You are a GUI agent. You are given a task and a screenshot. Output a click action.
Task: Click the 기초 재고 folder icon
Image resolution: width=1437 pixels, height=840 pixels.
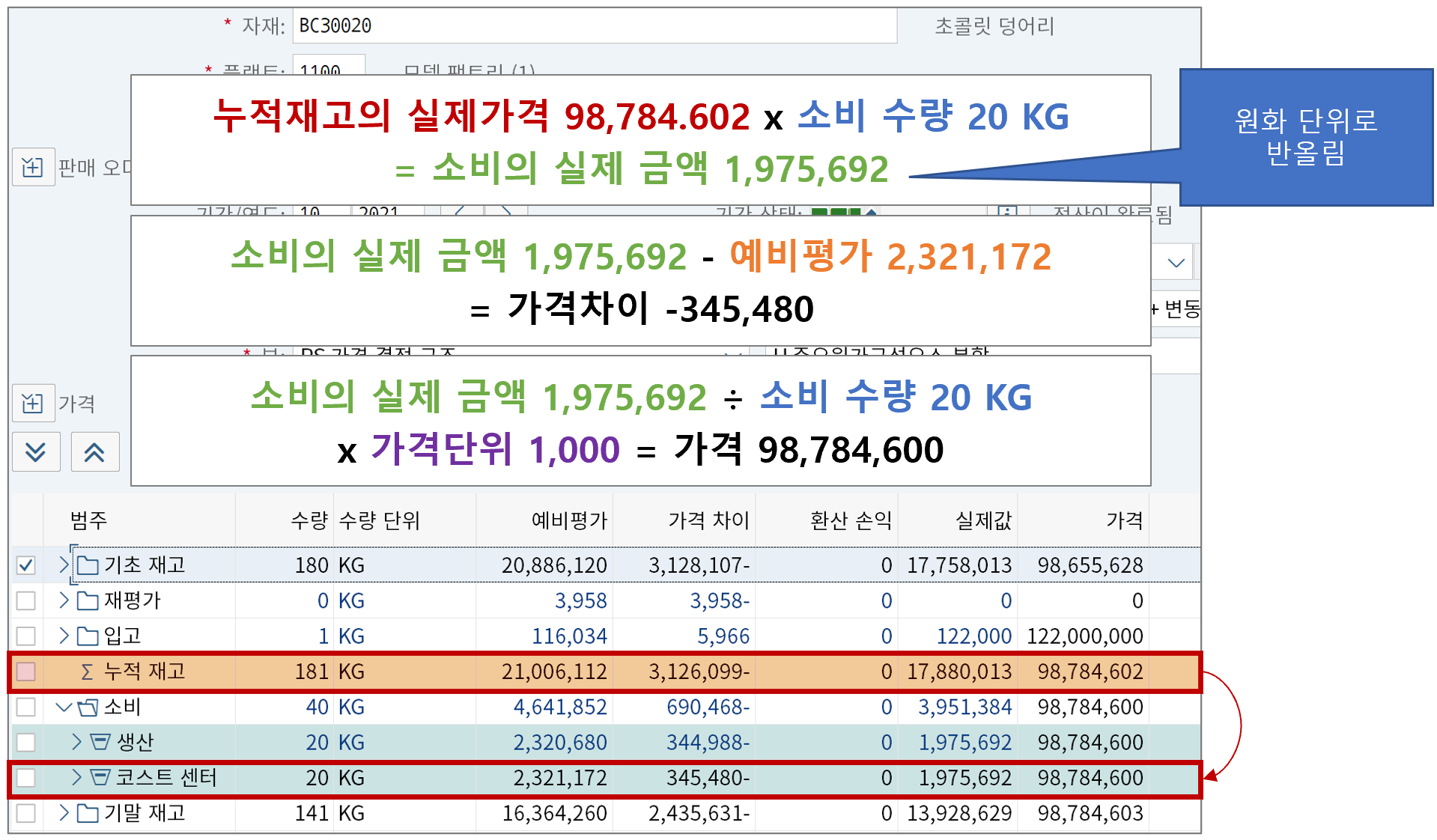click(x=88, y=565)
